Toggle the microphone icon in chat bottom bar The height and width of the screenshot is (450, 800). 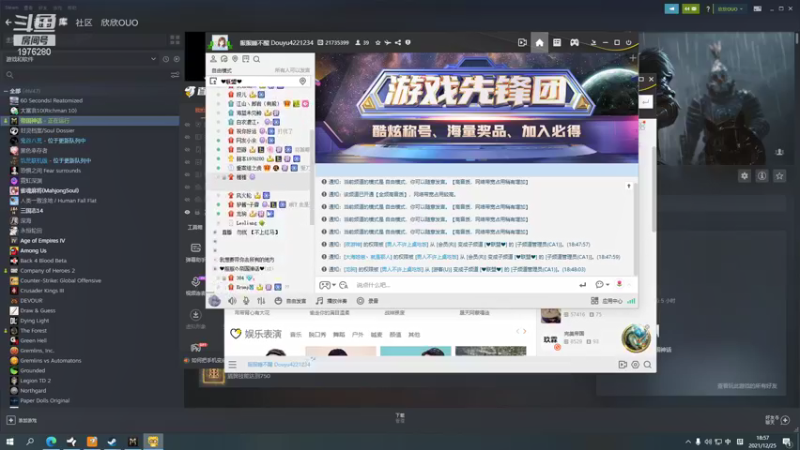246,301
